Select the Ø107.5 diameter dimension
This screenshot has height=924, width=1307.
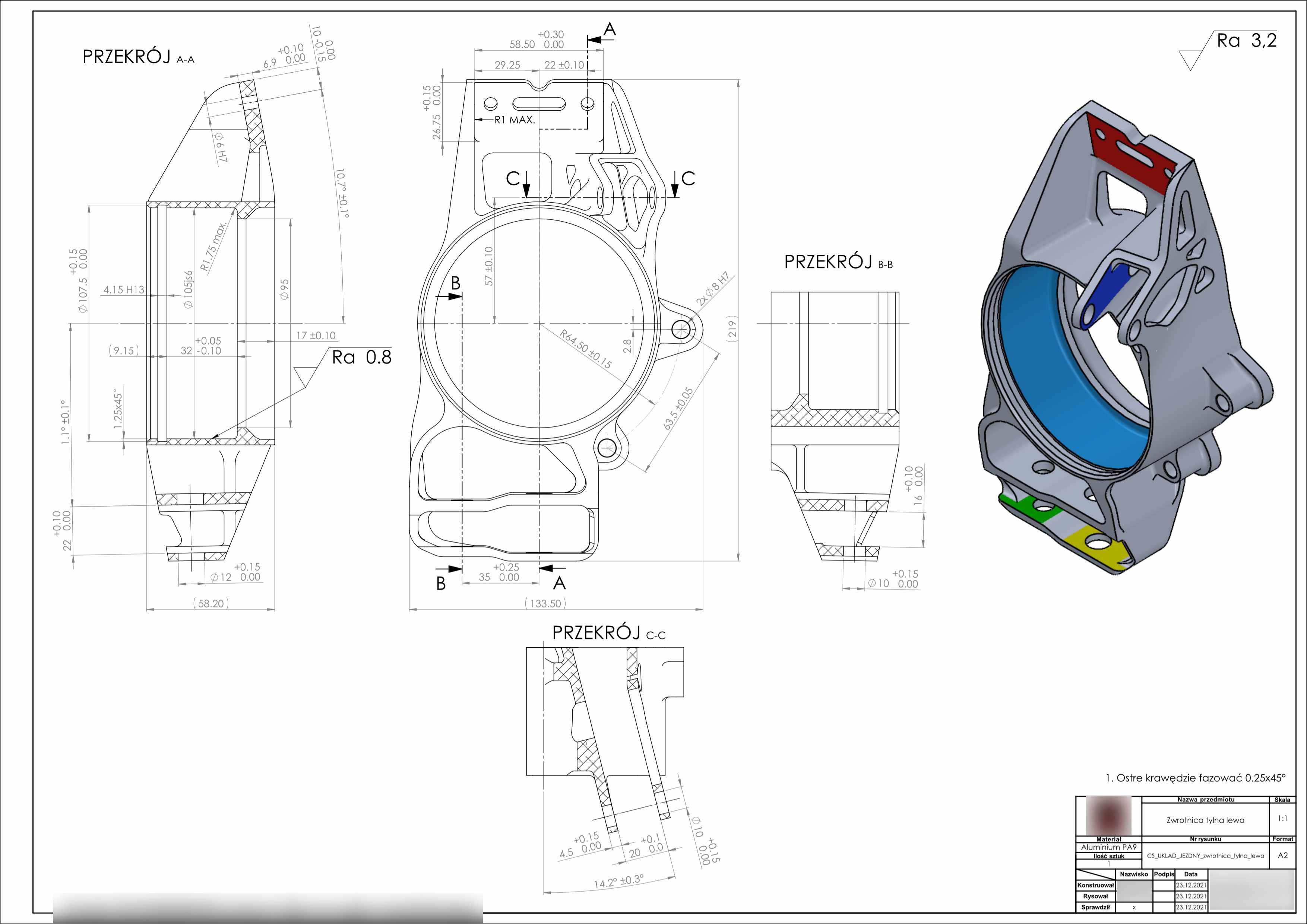tap(78, 281)
